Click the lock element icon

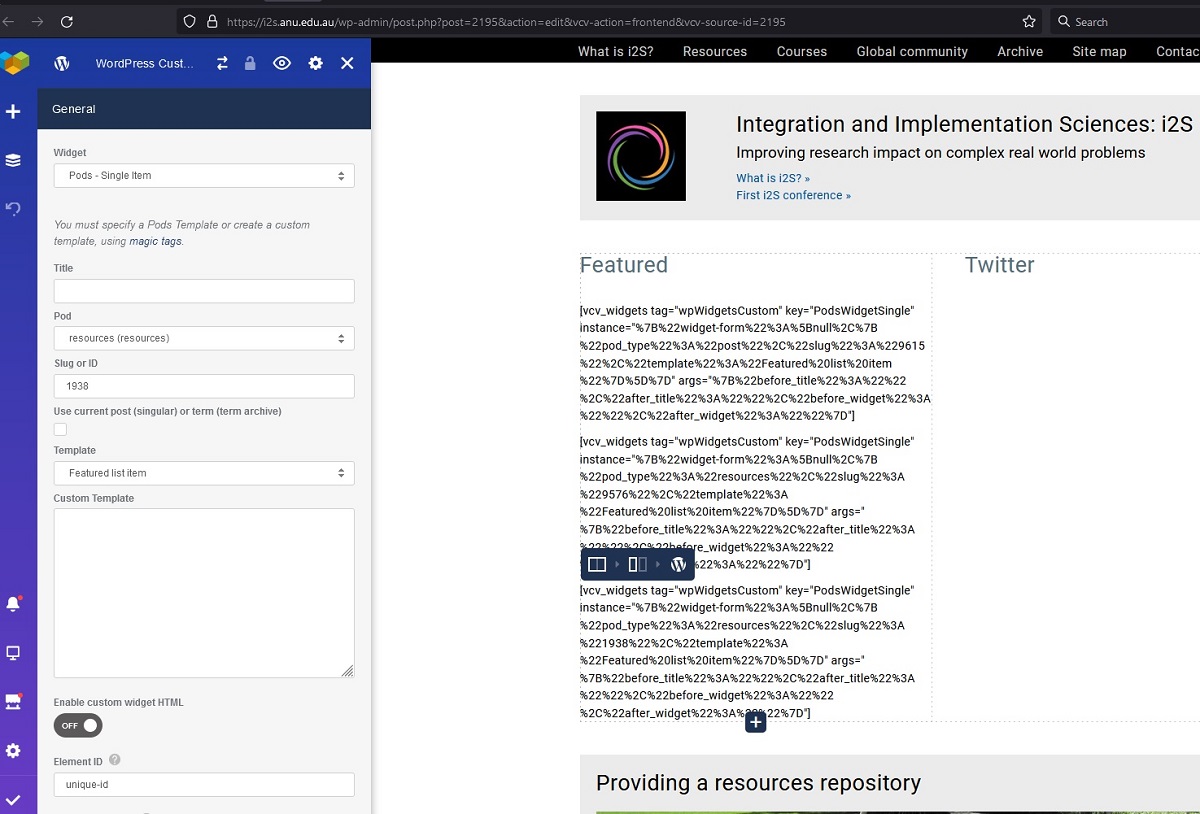[x=250, y=63]
